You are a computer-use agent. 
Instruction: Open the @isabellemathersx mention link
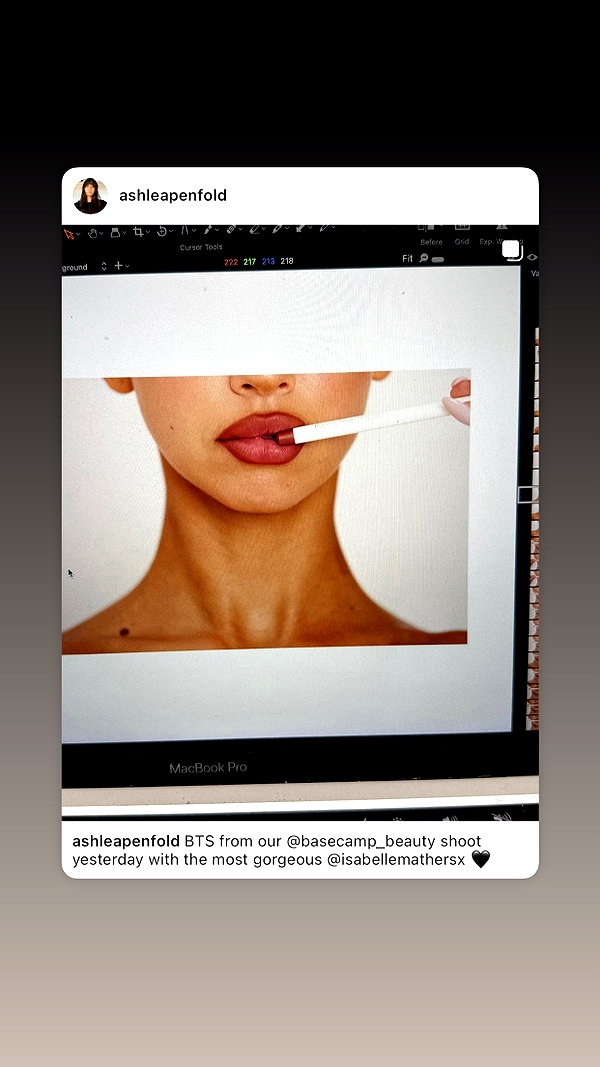tap(396, 859)
